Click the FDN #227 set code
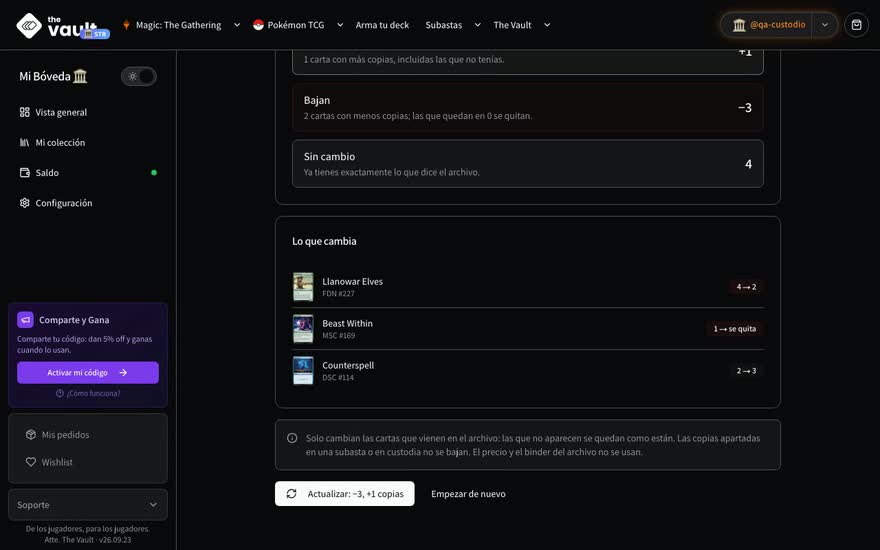The width and height of the screenshot is (880, 550). 338,294
